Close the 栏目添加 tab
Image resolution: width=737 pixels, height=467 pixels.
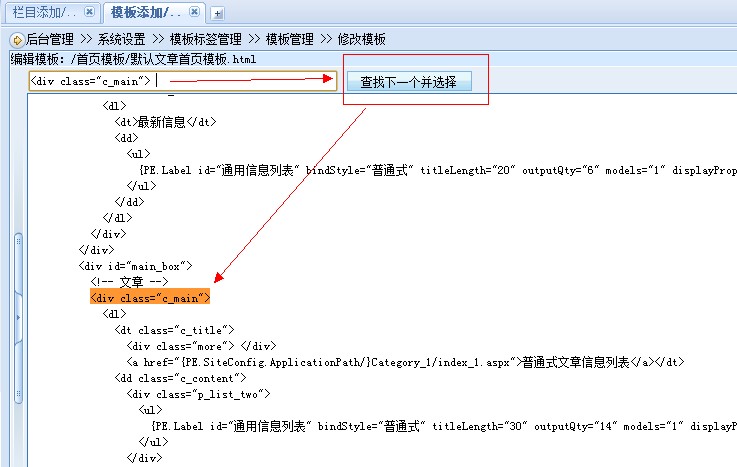coord(89,12)
